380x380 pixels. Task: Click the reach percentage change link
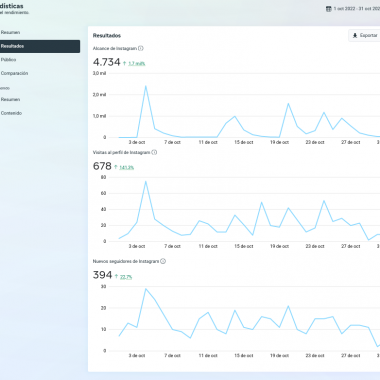137,63
